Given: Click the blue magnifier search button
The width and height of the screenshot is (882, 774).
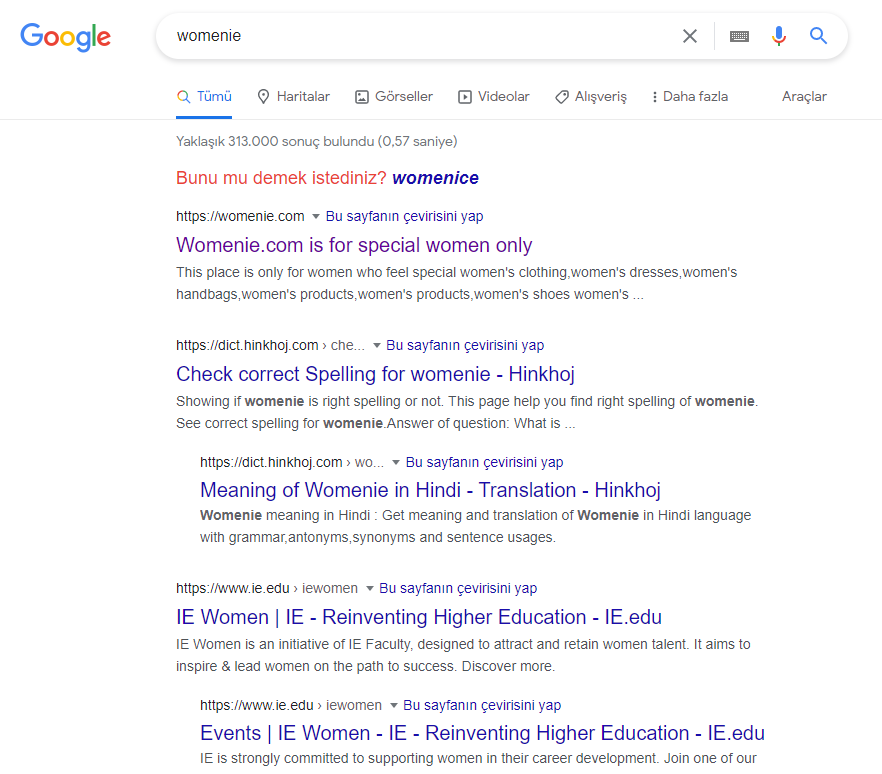Looking at the screenshot, I should [818, 36].
